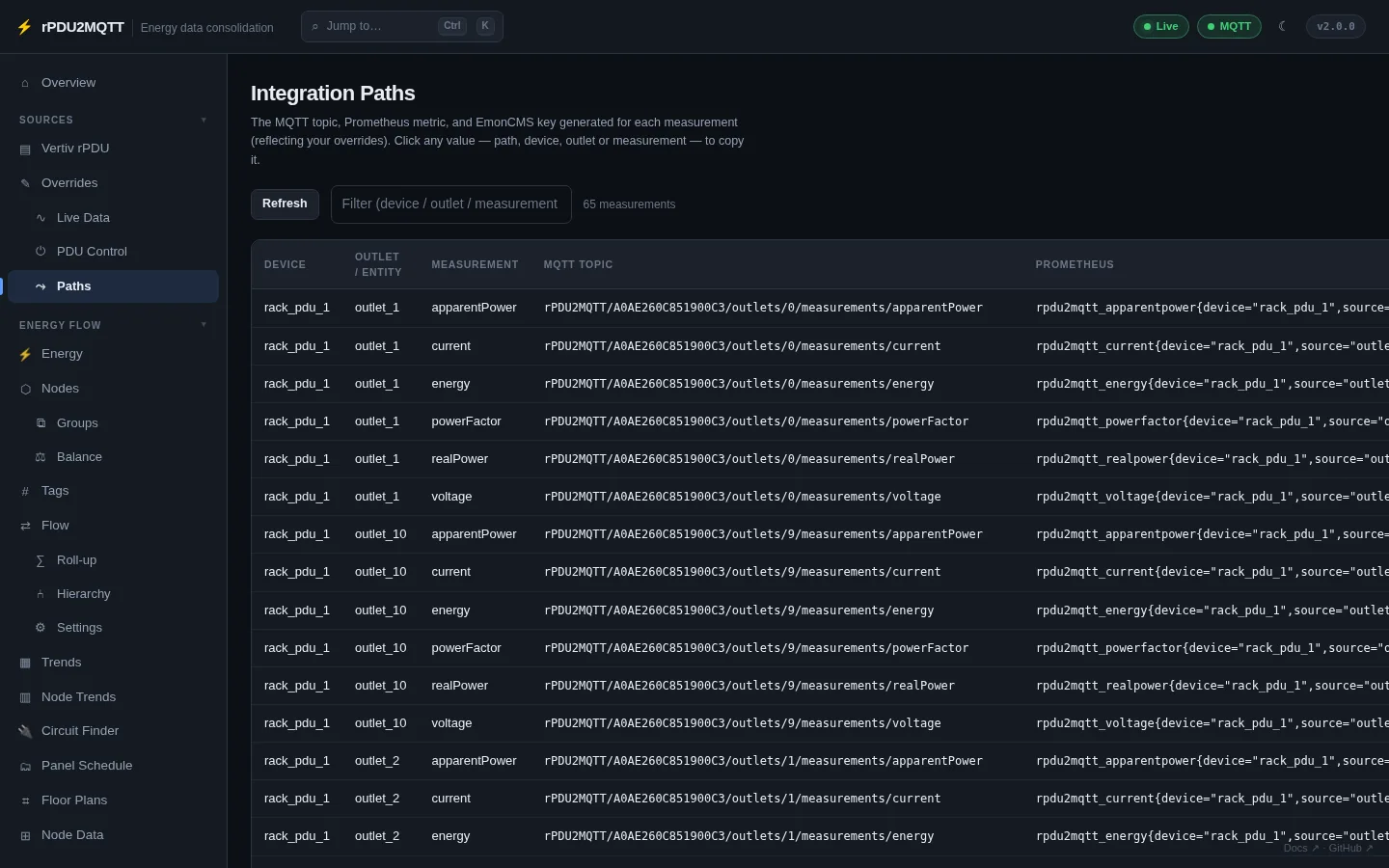
Task: Open Vertiv rPDU in sidebar
Action: point(113,149)
